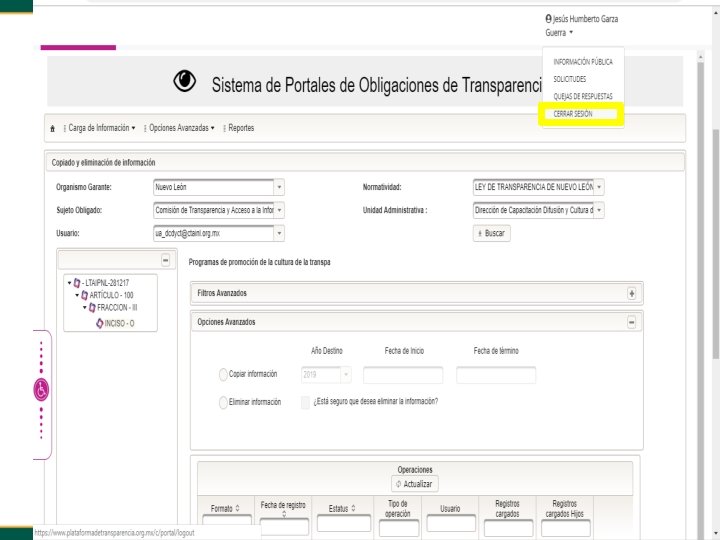Collapse the tree panel with minus icon
Viewport: 720px width, 540px height.
point(166,260)
